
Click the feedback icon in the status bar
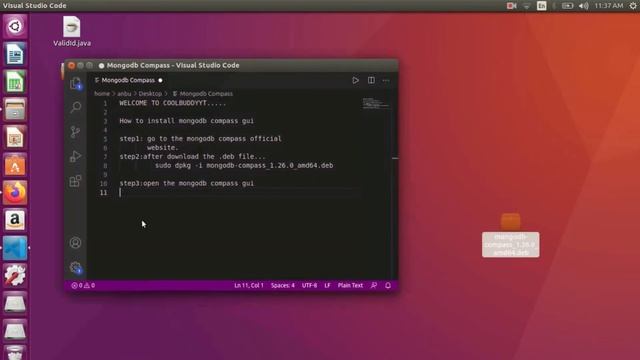pos(374,285)
